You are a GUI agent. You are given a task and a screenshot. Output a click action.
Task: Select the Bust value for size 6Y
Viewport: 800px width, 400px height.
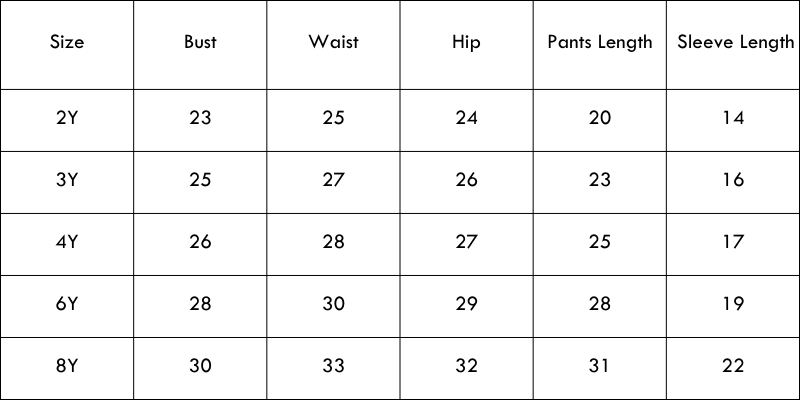(x=200, y=304)
